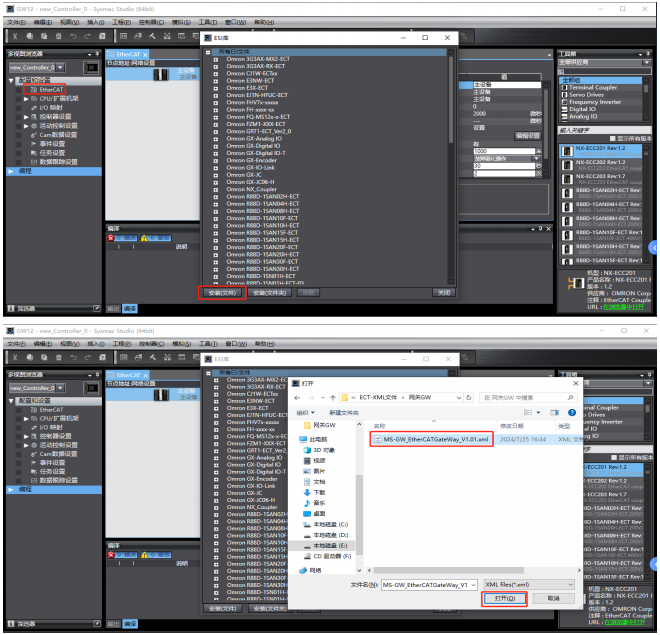The height and width of the screenshot is (635, 660).
Task: Check 显示所有版本 in upper toolbox
Action: click(613, 138)
